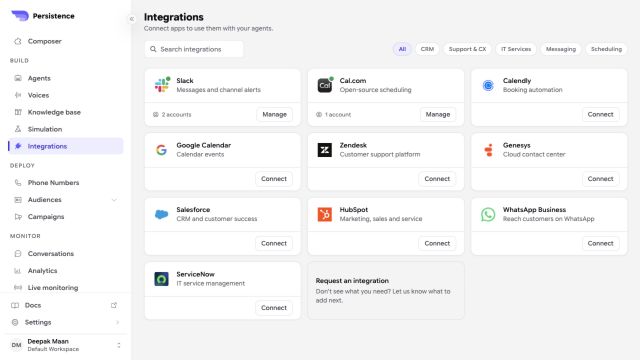
Task: Open Knowledge base in the sidebar
Action: click(x=65, y=112)
